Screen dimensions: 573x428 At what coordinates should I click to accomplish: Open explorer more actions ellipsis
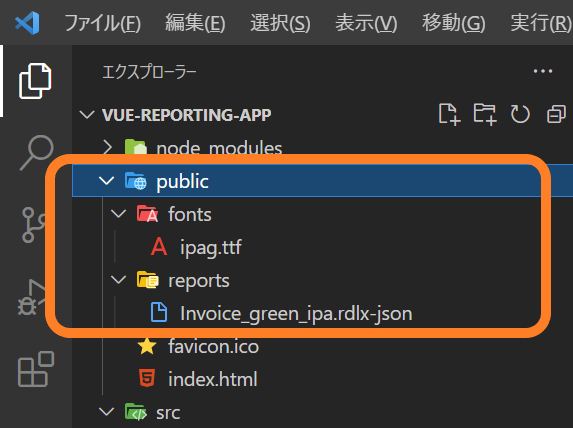543,71
